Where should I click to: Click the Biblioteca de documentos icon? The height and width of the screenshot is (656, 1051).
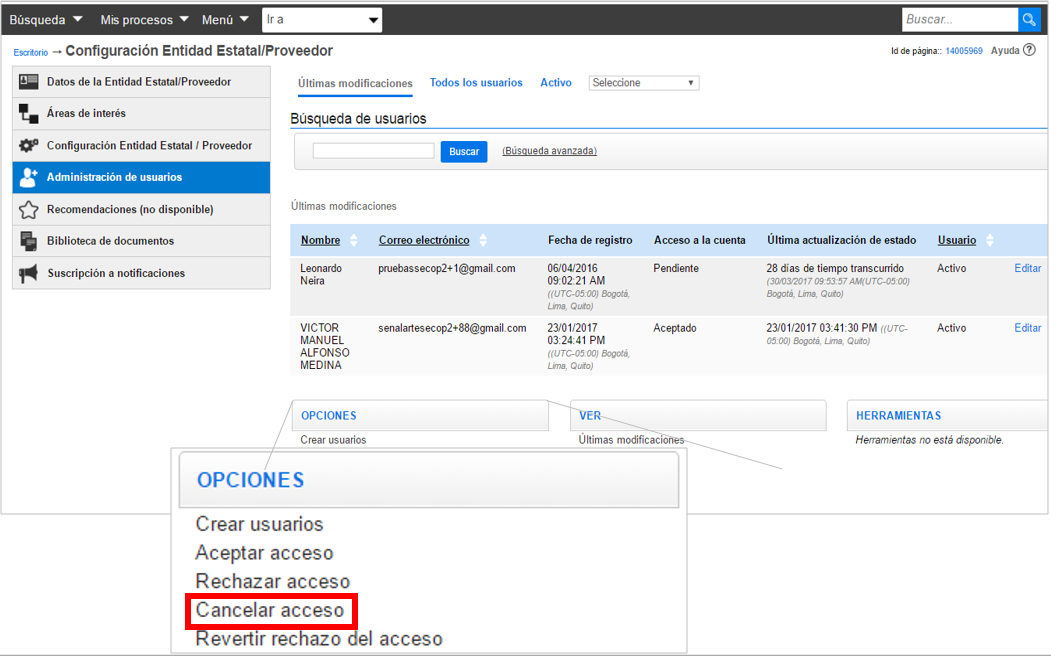click(29, 241)
